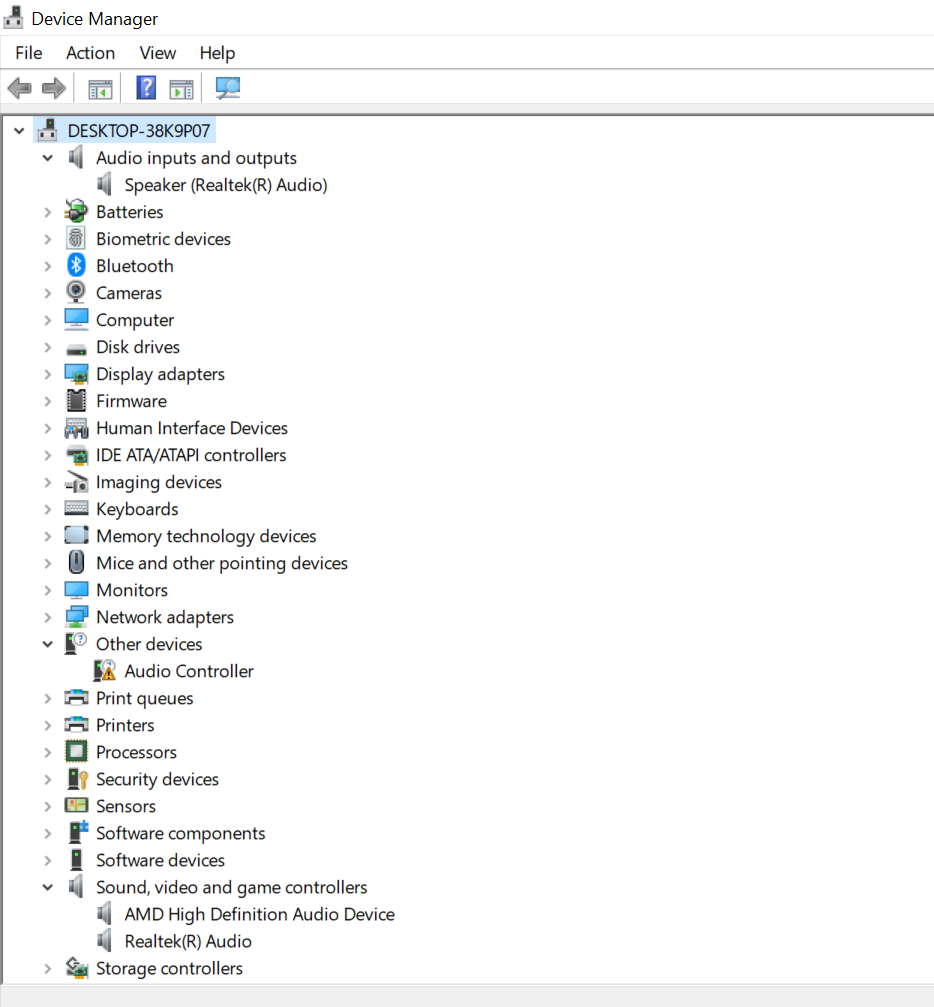Screen dimensions: 934x1007
Task: Expand the Display adapters category
Action: click(48, 373)
